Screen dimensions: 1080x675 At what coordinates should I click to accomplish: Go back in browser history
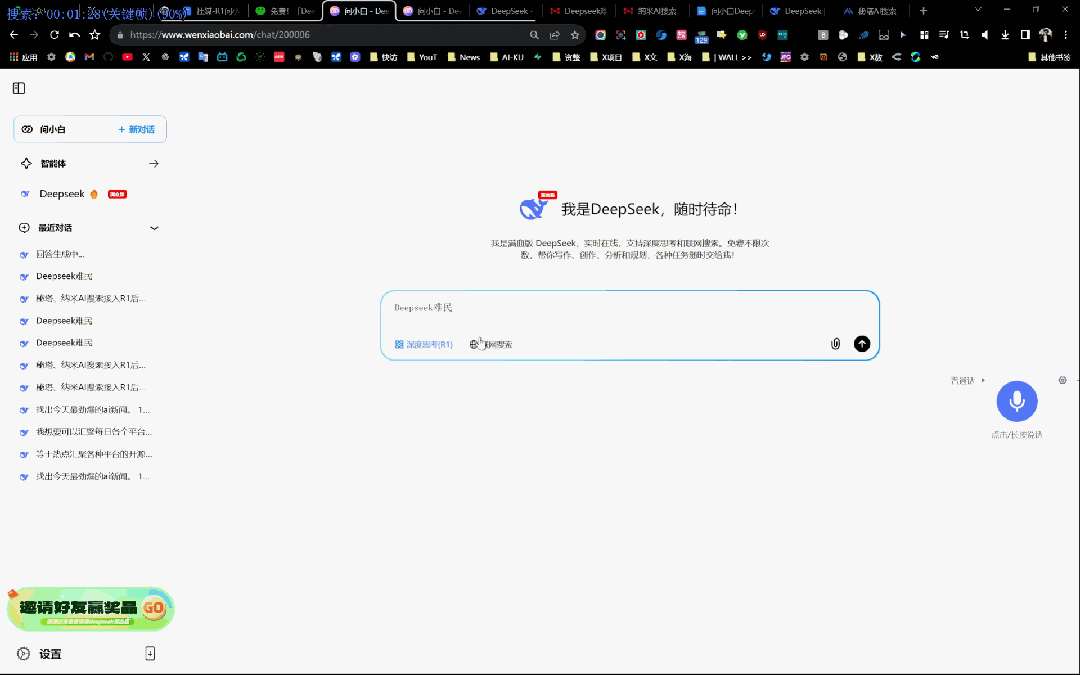click(x=14, y=34)
